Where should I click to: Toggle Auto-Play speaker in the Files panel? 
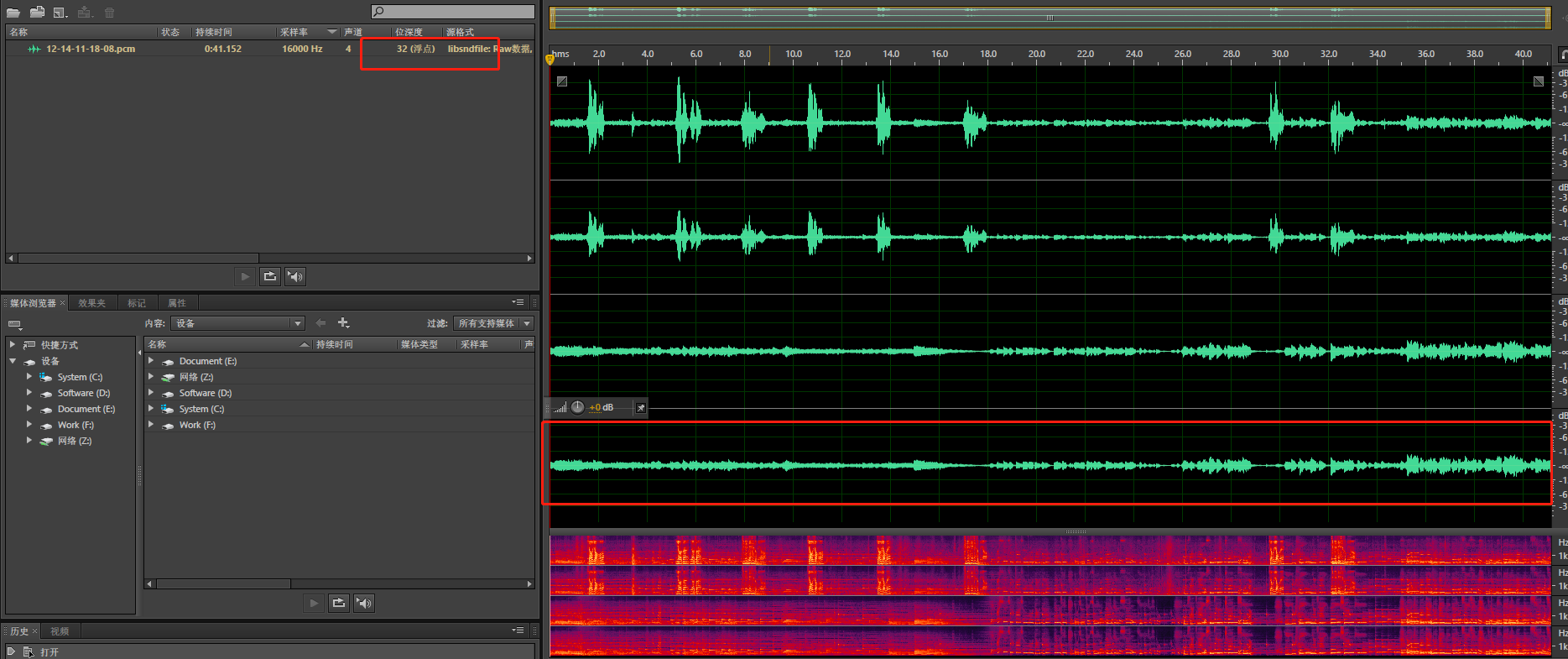pyautogui.click(x=295, y=276)
